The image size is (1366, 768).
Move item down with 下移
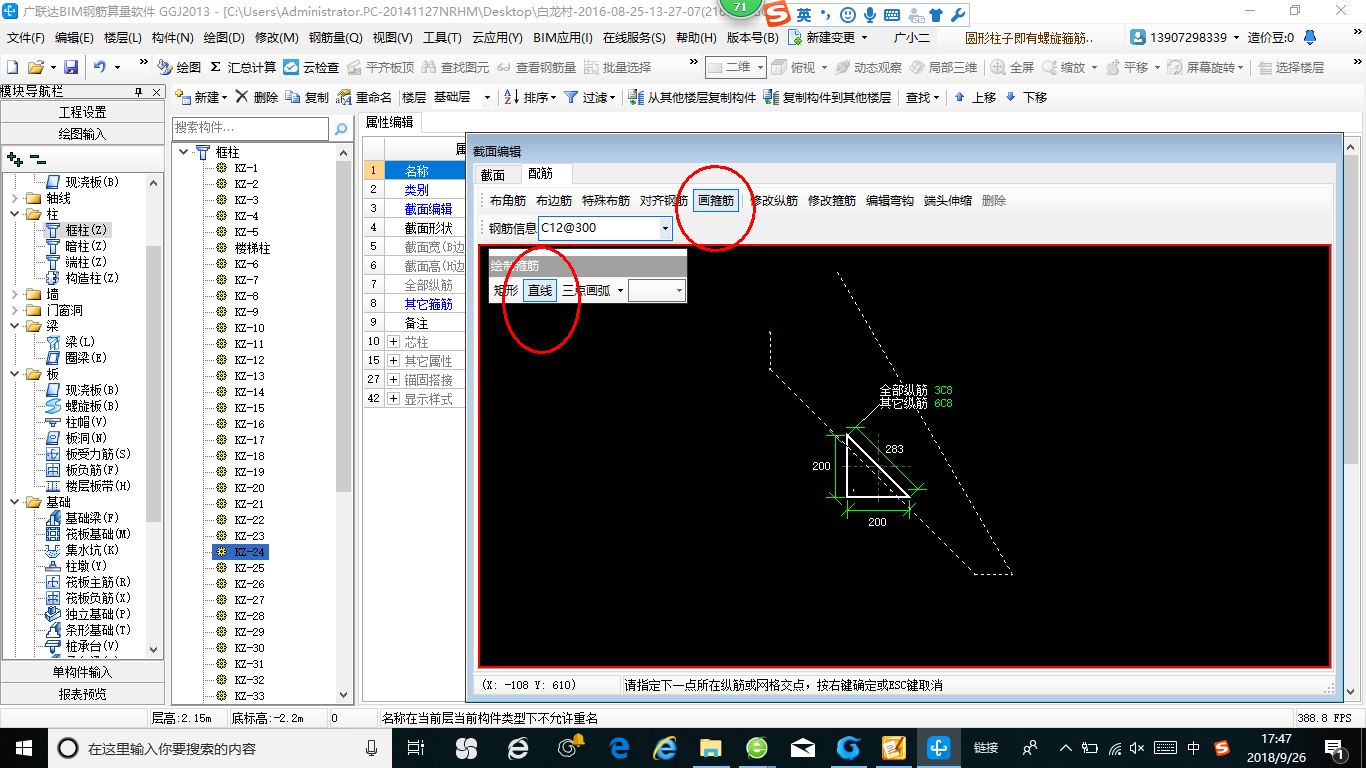coord(1026,97)
